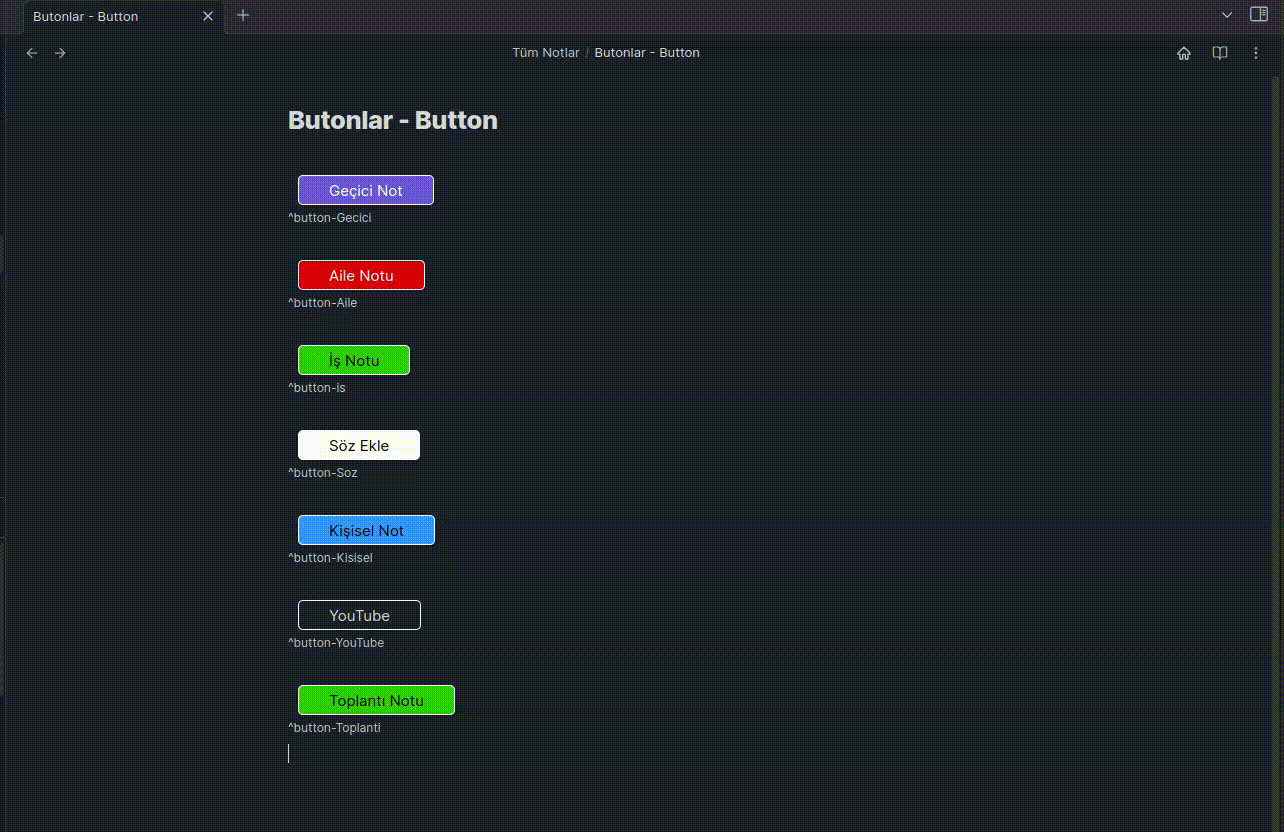Click the outlined YouTube button
1284x832 pixels.
pos(359,615)
